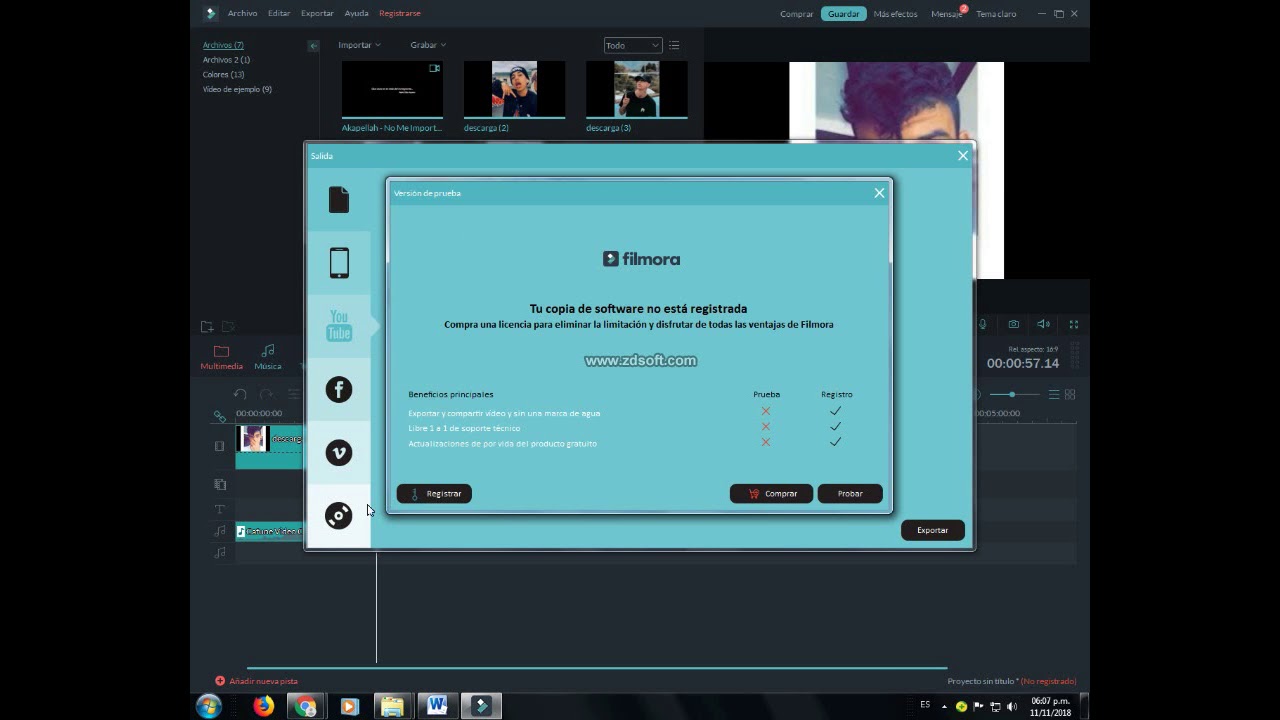Open Firefox from the taskbar
Image resolution: width=1280 pixels, height=720 pixels.
click(263, 706)
